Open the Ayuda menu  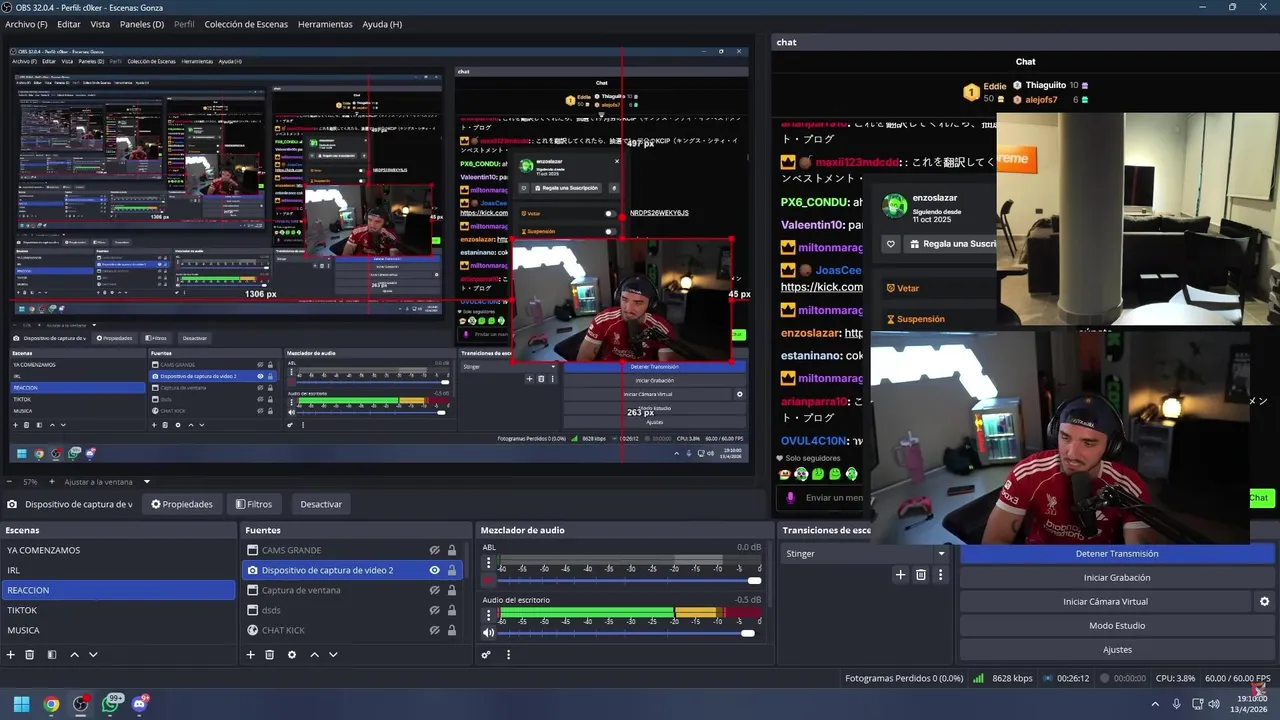(x=382, y=24)
